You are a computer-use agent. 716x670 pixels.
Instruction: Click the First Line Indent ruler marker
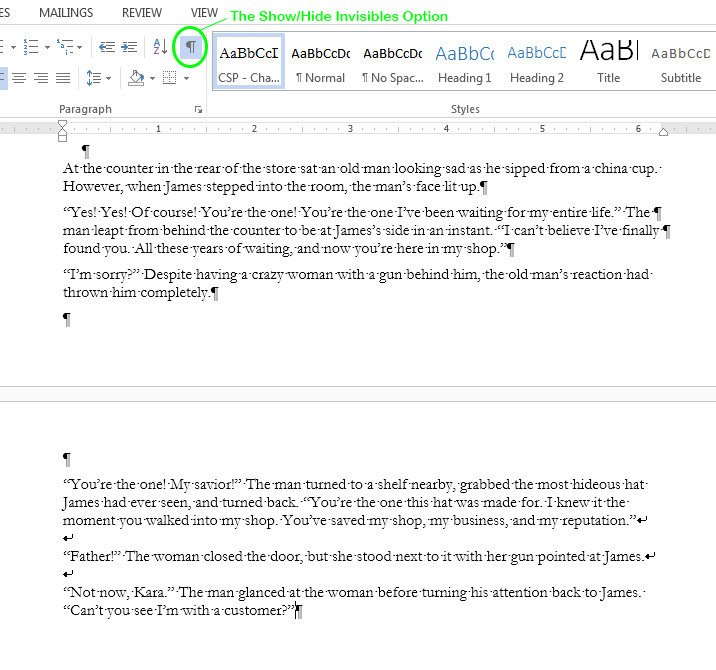(63, 125)
